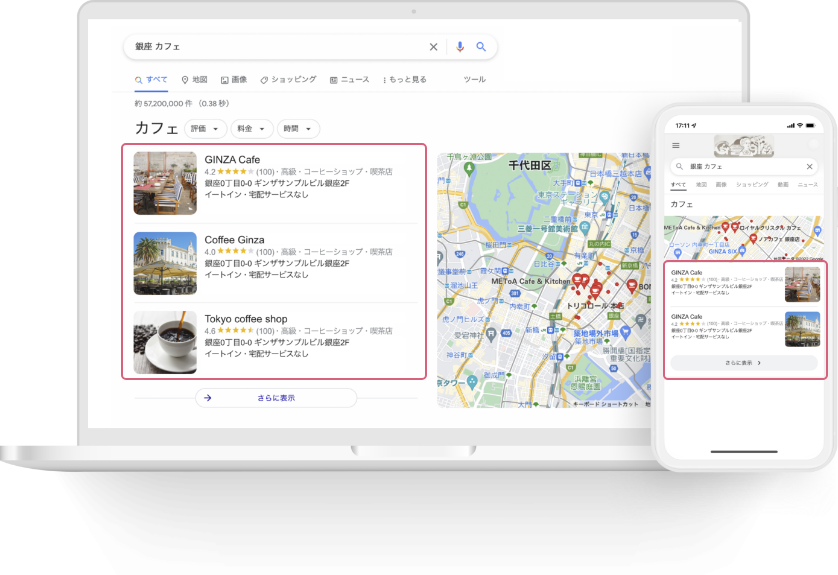Switch to the 地図 tab on the phone

tap(701, 184)
